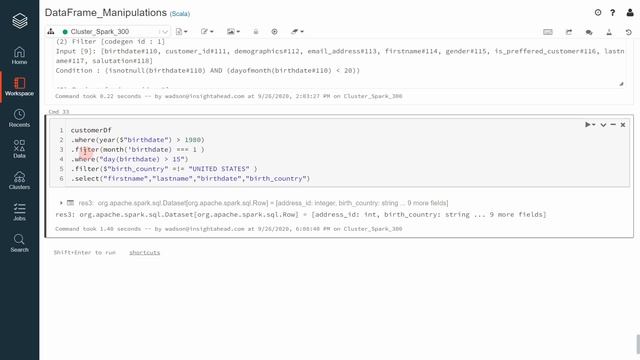640x360 pixels.
Task: Open Workspace in the sidebar
Action: coord(19,87)
